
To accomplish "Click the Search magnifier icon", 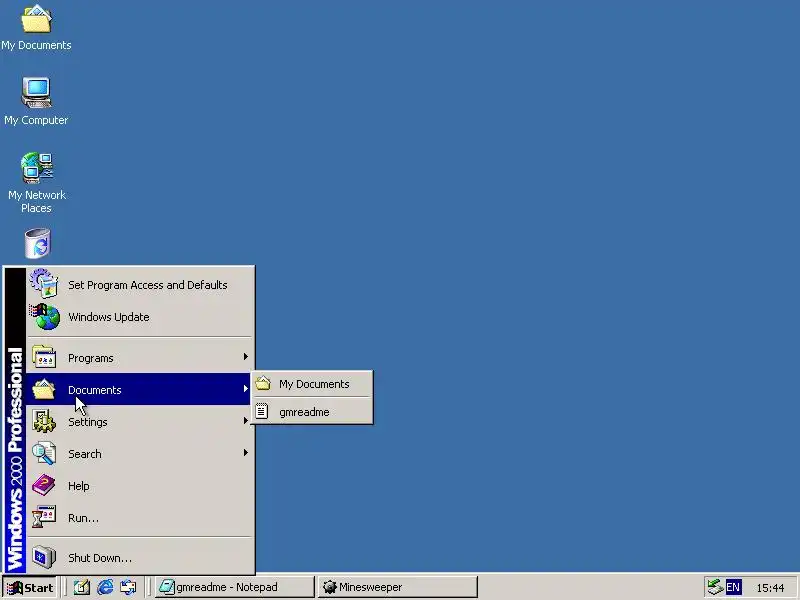I will point(44,454).
